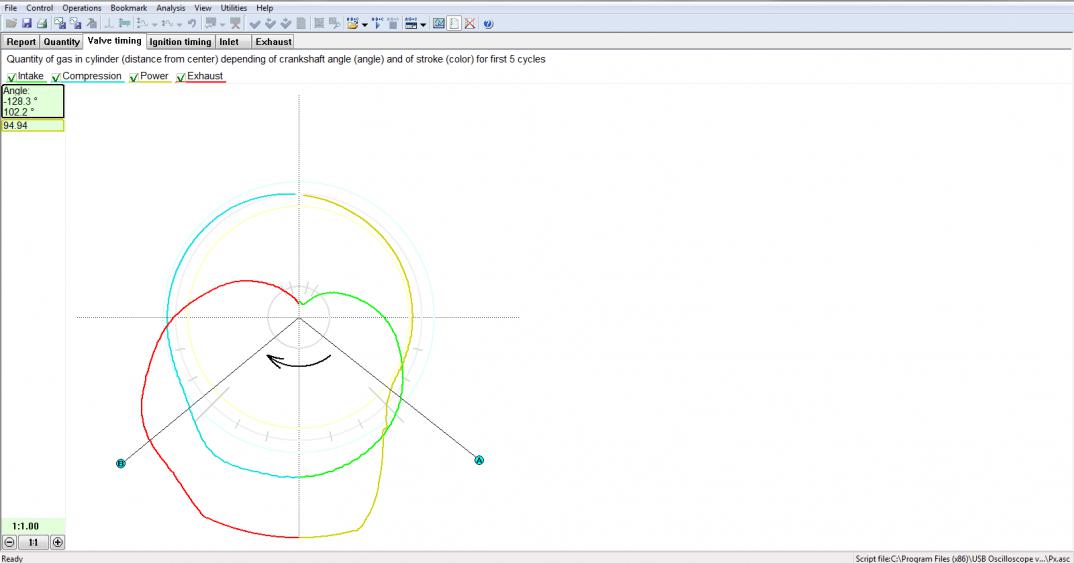Toggle the Power stroke checkbox

coord(134,77)
